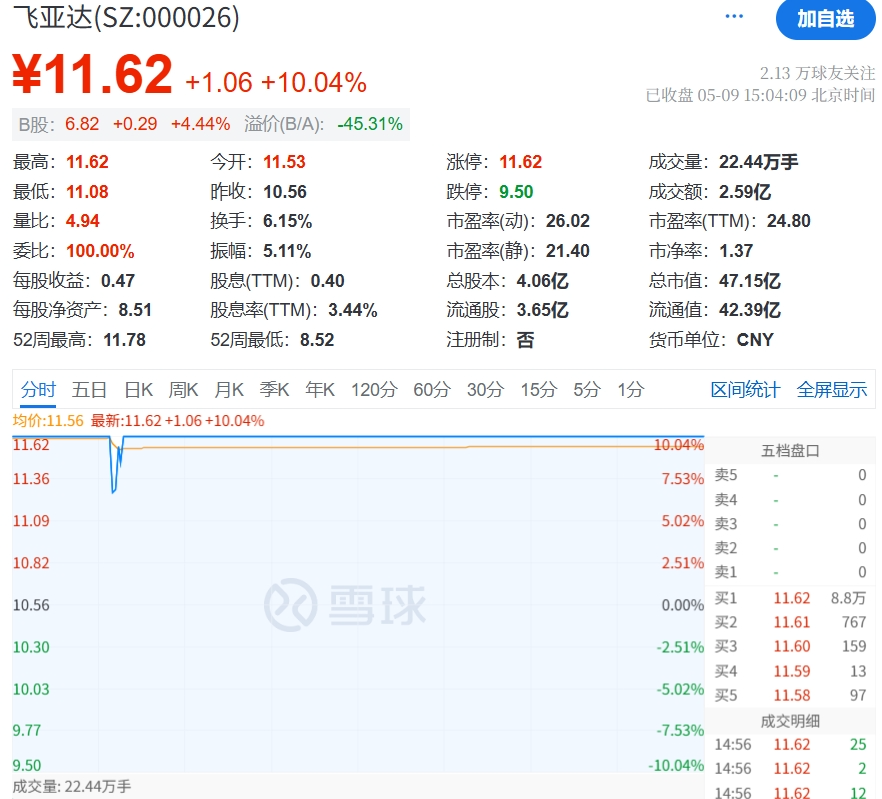Click the 10.56 baseline label on chart axis
Image resolution: width=882 pixels, height=799 pixels.
32,605
